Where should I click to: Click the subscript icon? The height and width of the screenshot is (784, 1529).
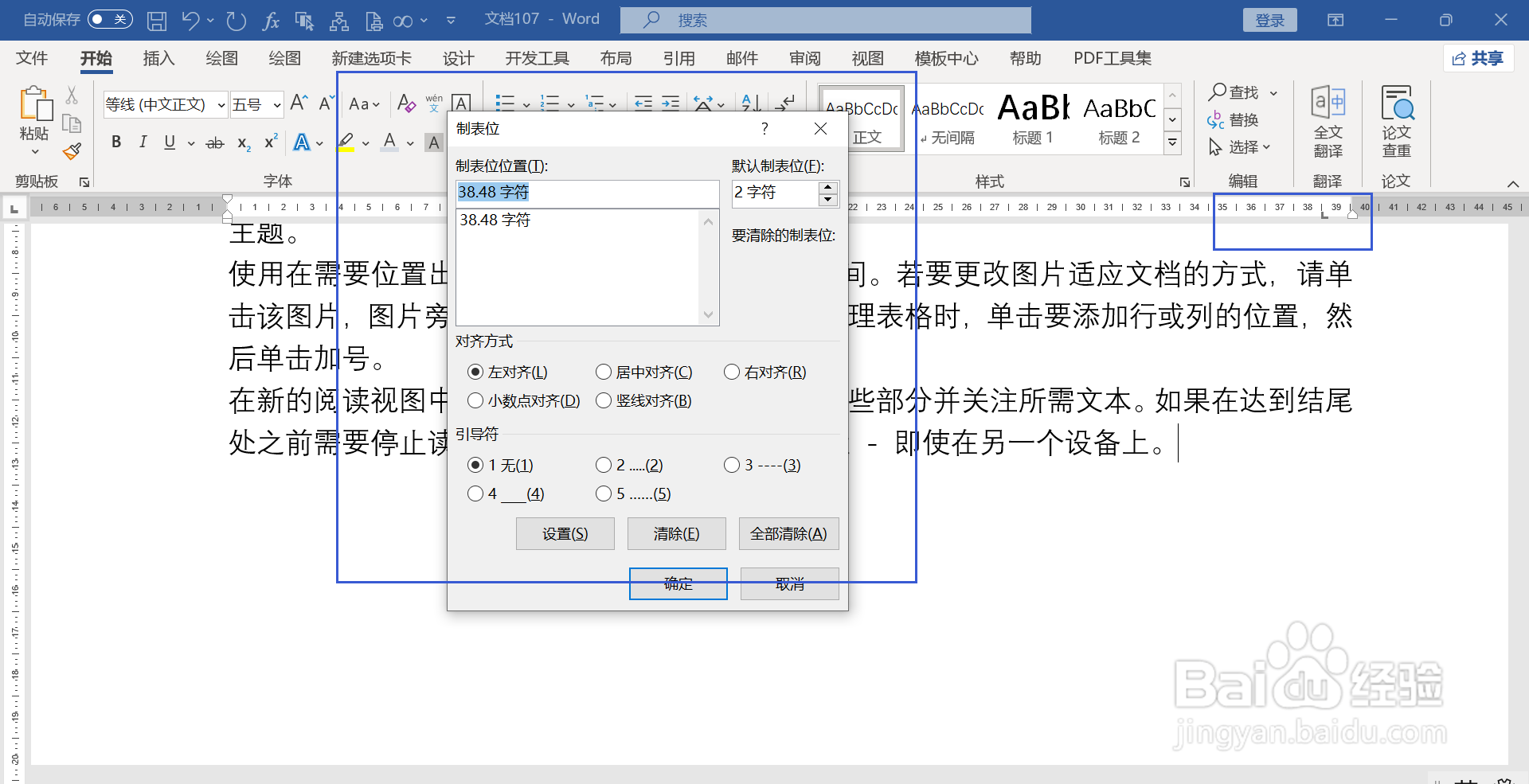point(242,144)
